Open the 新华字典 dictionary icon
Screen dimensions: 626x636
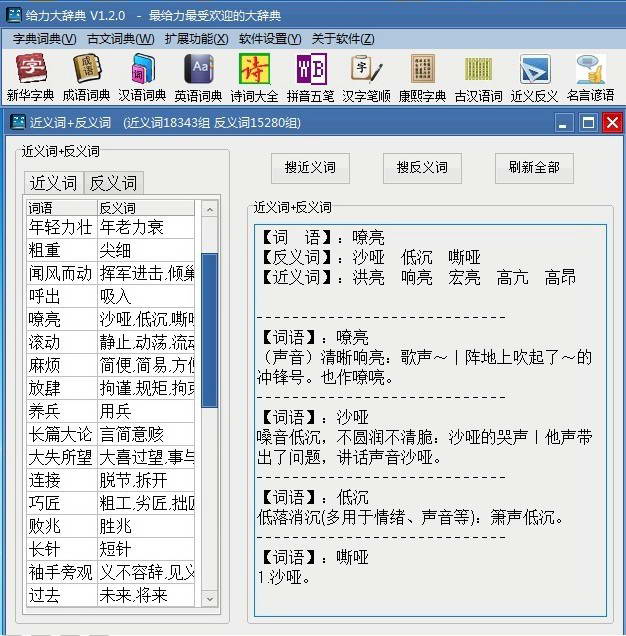(30, 77)
